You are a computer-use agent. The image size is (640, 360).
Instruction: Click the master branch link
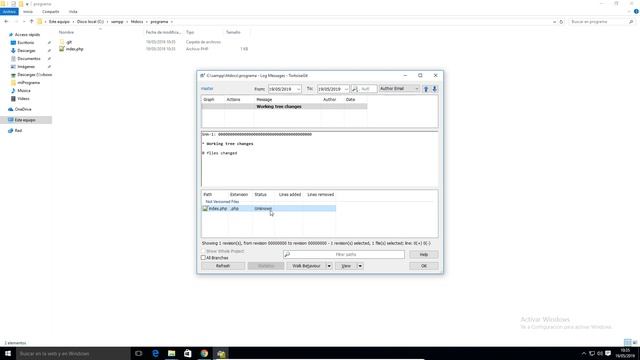coord(207,89)
